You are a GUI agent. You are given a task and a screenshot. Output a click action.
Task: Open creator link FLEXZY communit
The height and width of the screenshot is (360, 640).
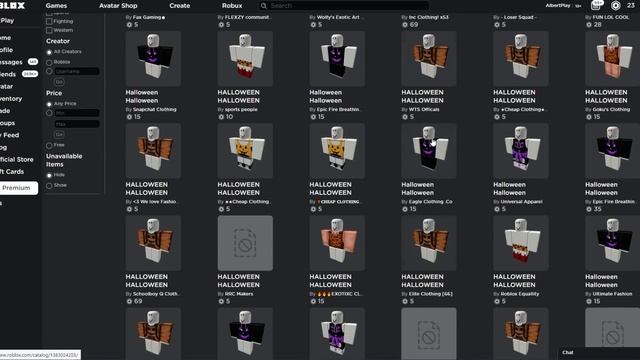tap(248, 18)
